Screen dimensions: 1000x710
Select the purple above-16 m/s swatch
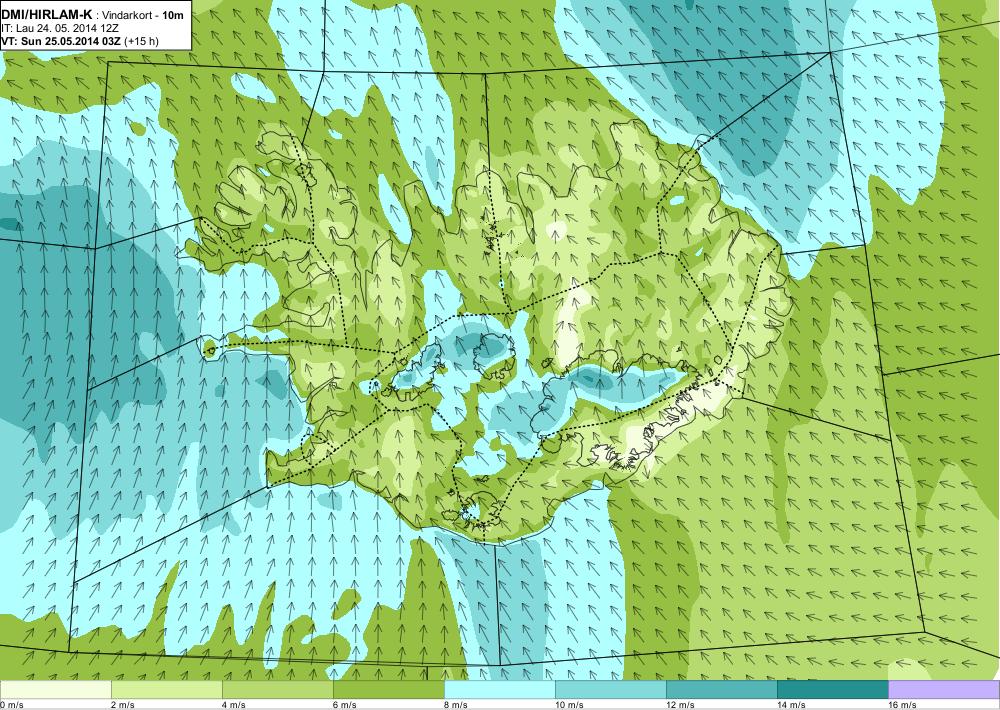944,689
